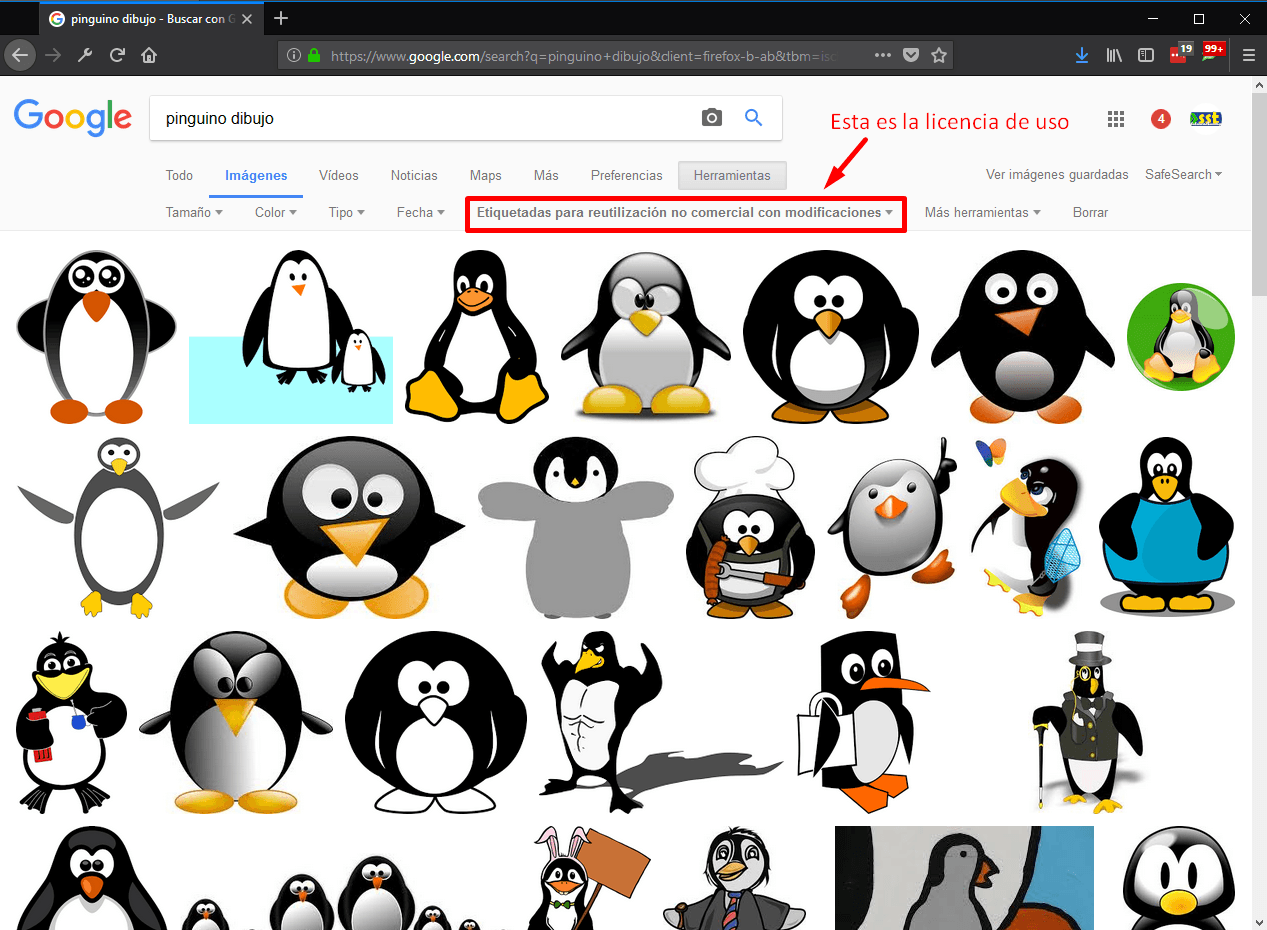Viewport: 1267px width, 930px height.
Task: Open the flat-winged skinny penguin thumbnail
Action: (x=118, y=527)
